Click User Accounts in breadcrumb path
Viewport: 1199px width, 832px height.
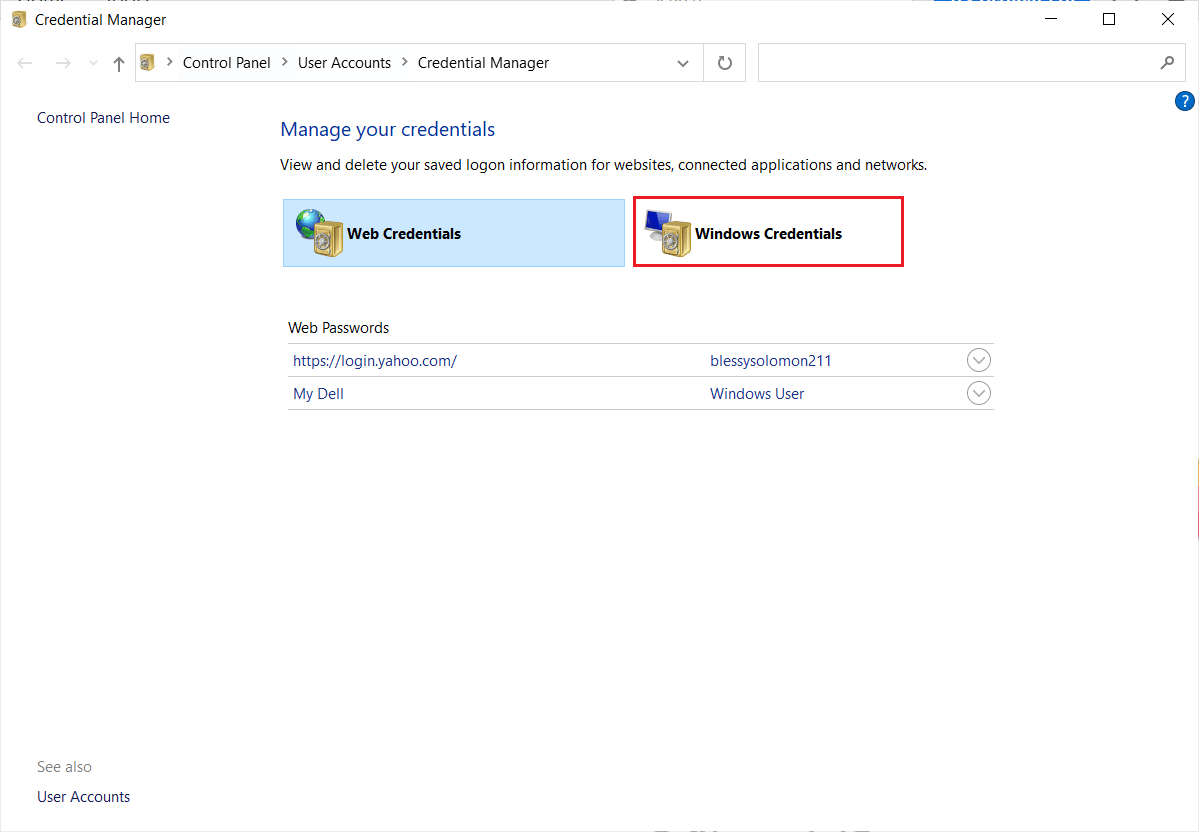click(x=344, y=63)
